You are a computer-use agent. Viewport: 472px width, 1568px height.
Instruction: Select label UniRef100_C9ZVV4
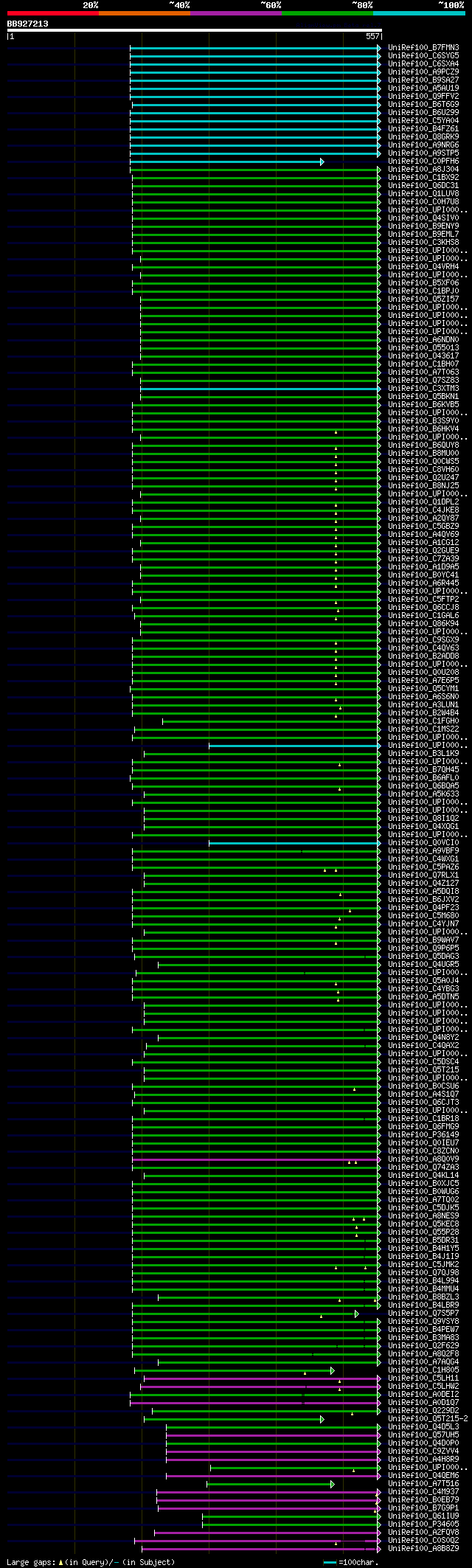pyautogui.click(x=423, y=1451)
